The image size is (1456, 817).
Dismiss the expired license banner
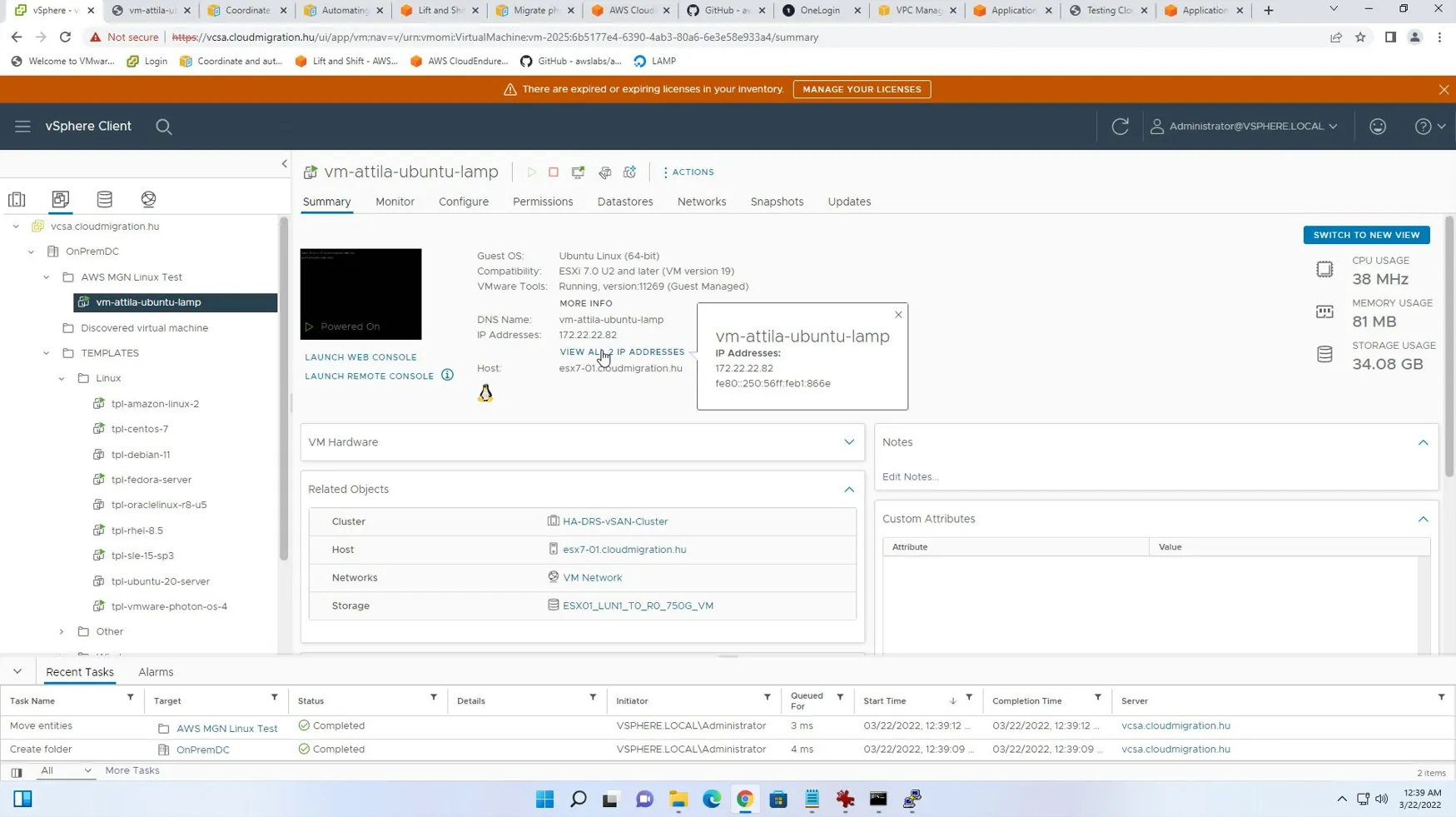pos(1444,89)
